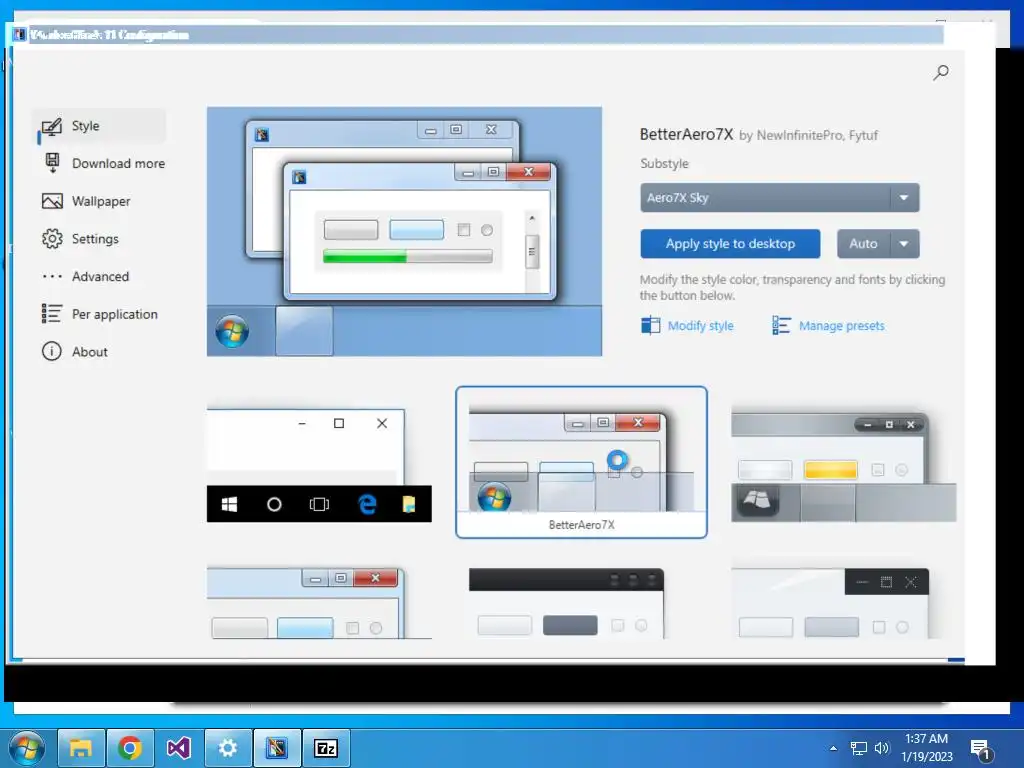1024x768 pixels.
Task: Click the large BetterAero7X preview image
Action: (404, 231)
